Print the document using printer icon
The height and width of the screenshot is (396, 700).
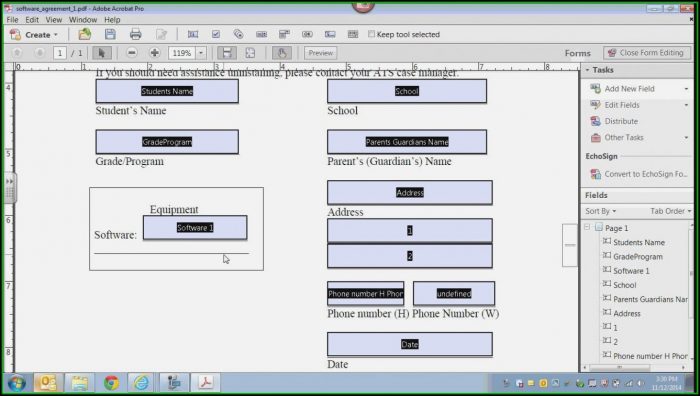pos(135,34)
